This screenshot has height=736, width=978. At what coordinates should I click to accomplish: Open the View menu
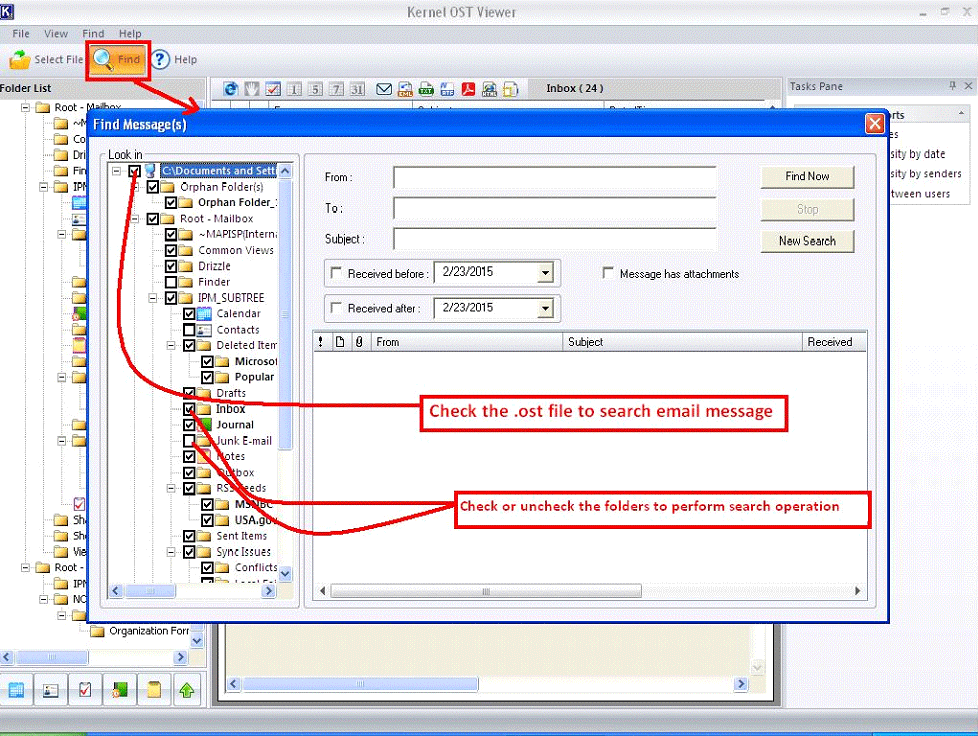[56, 34]
